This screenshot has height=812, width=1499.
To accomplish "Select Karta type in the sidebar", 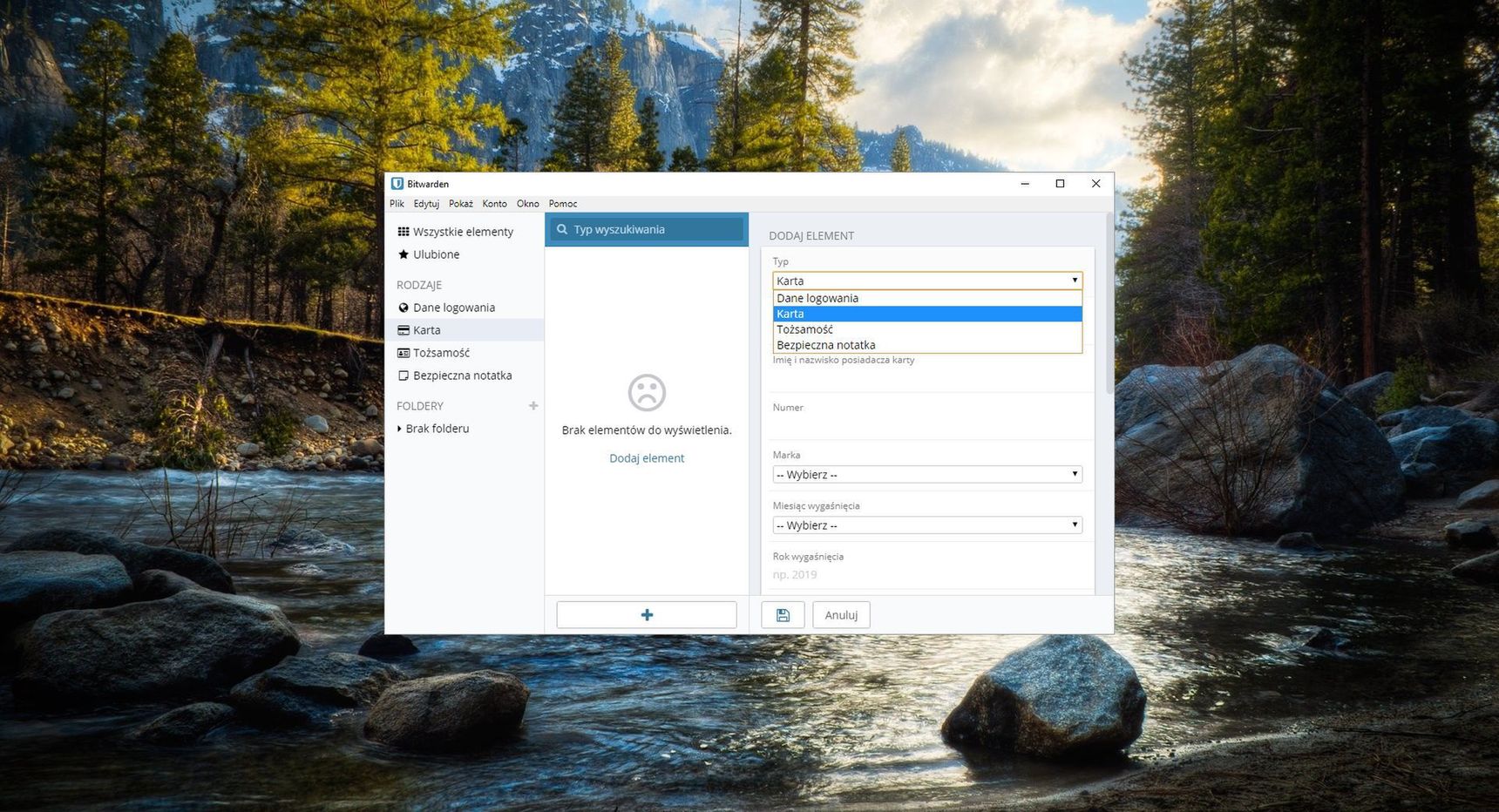I will 464,330.
